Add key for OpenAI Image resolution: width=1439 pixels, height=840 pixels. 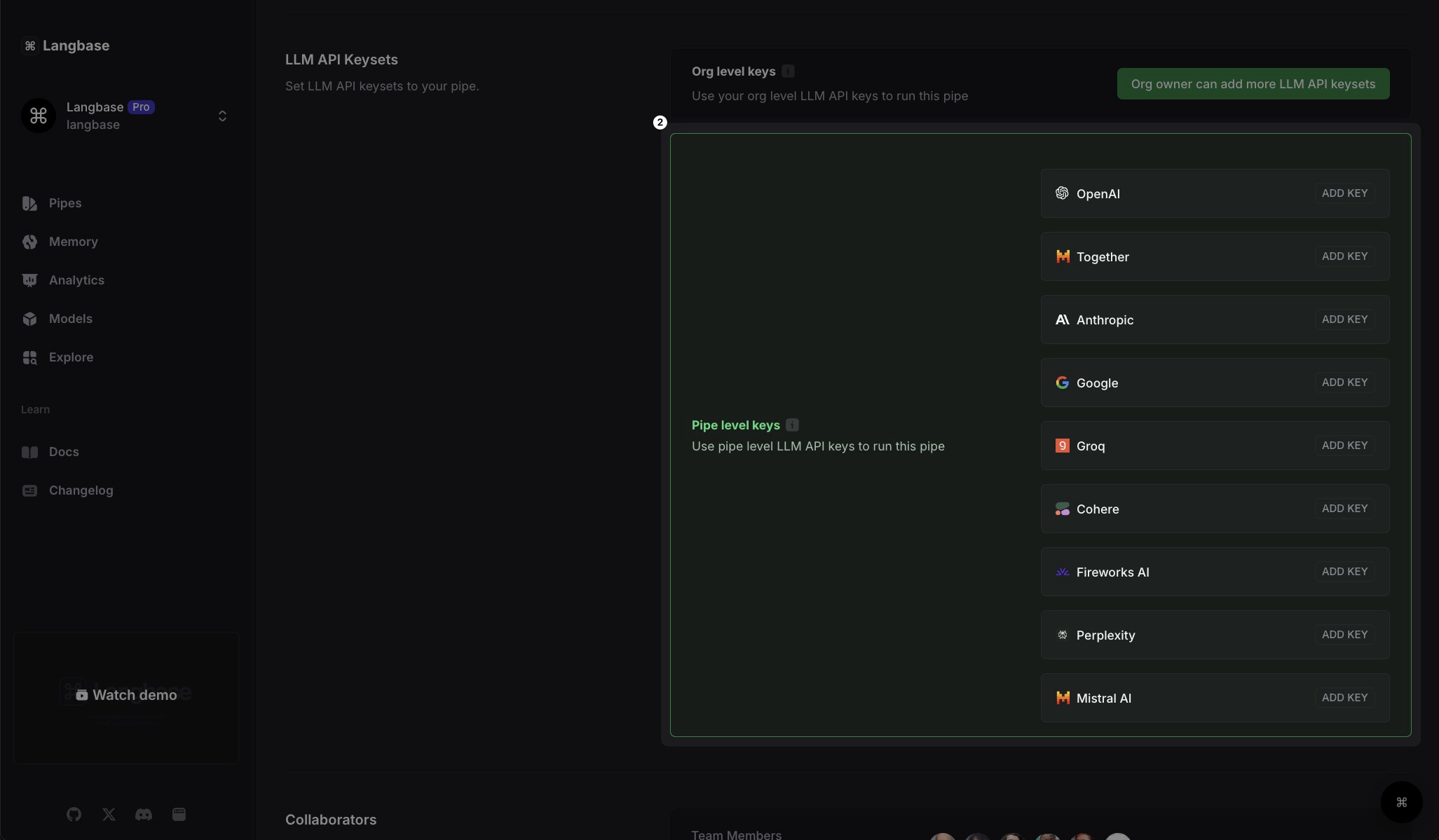click(1344, 193)
